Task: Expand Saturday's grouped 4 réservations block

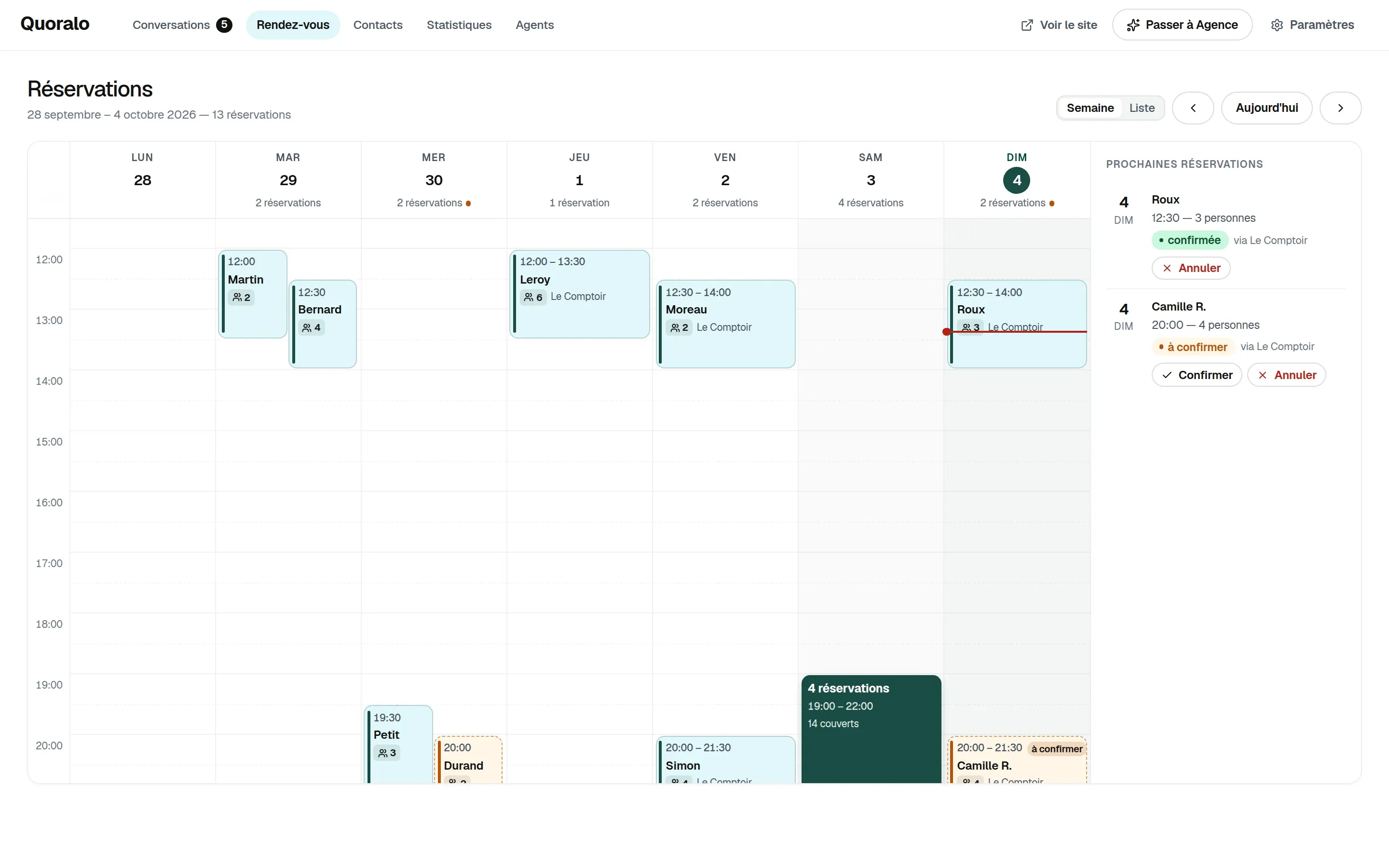Action: click(872, 729)
